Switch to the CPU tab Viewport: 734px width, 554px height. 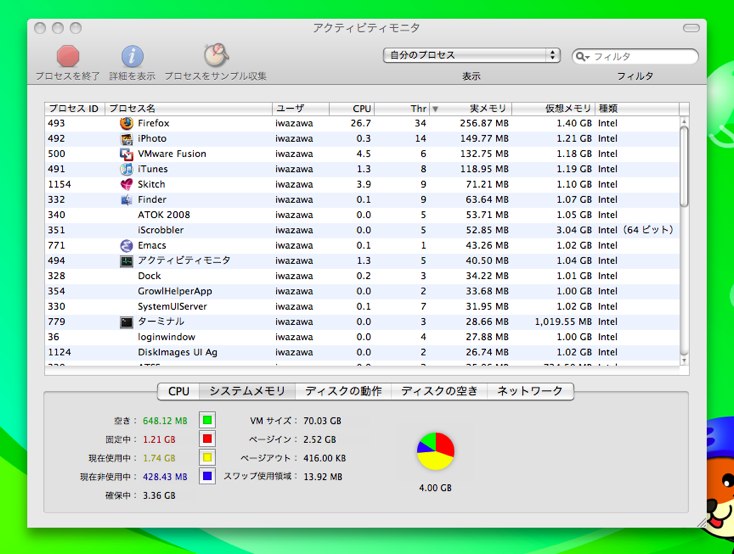pyautogui.click(x=179, y=391)
